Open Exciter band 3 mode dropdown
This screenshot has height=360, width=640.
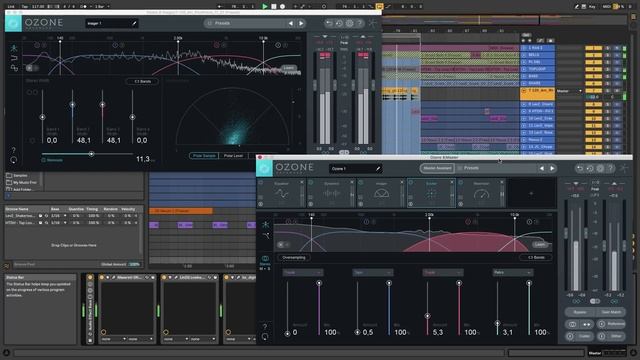(x=442, y=272)
